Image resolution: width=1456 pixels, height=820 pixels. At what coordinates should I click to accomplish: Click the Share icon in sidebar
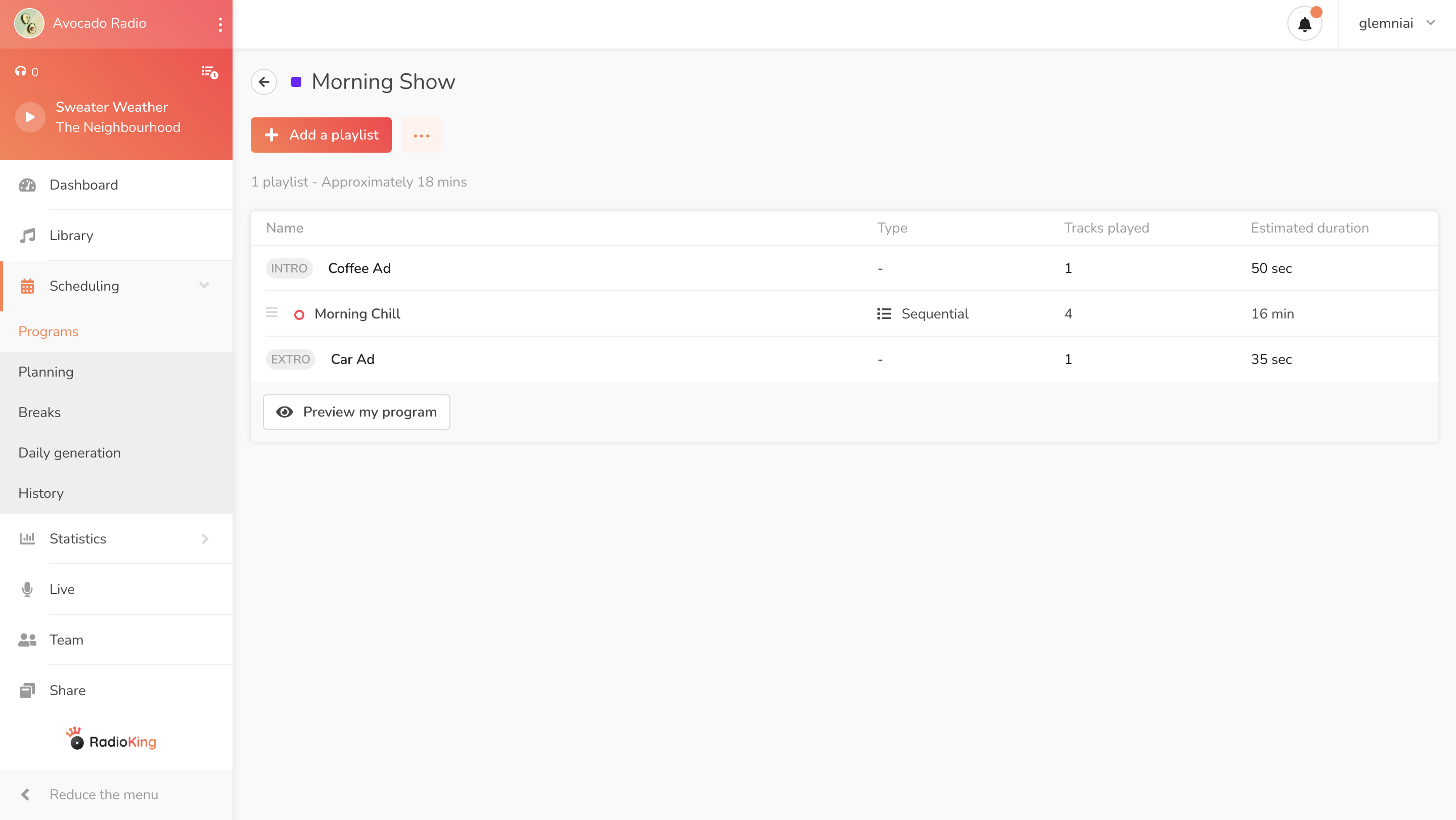27,691
